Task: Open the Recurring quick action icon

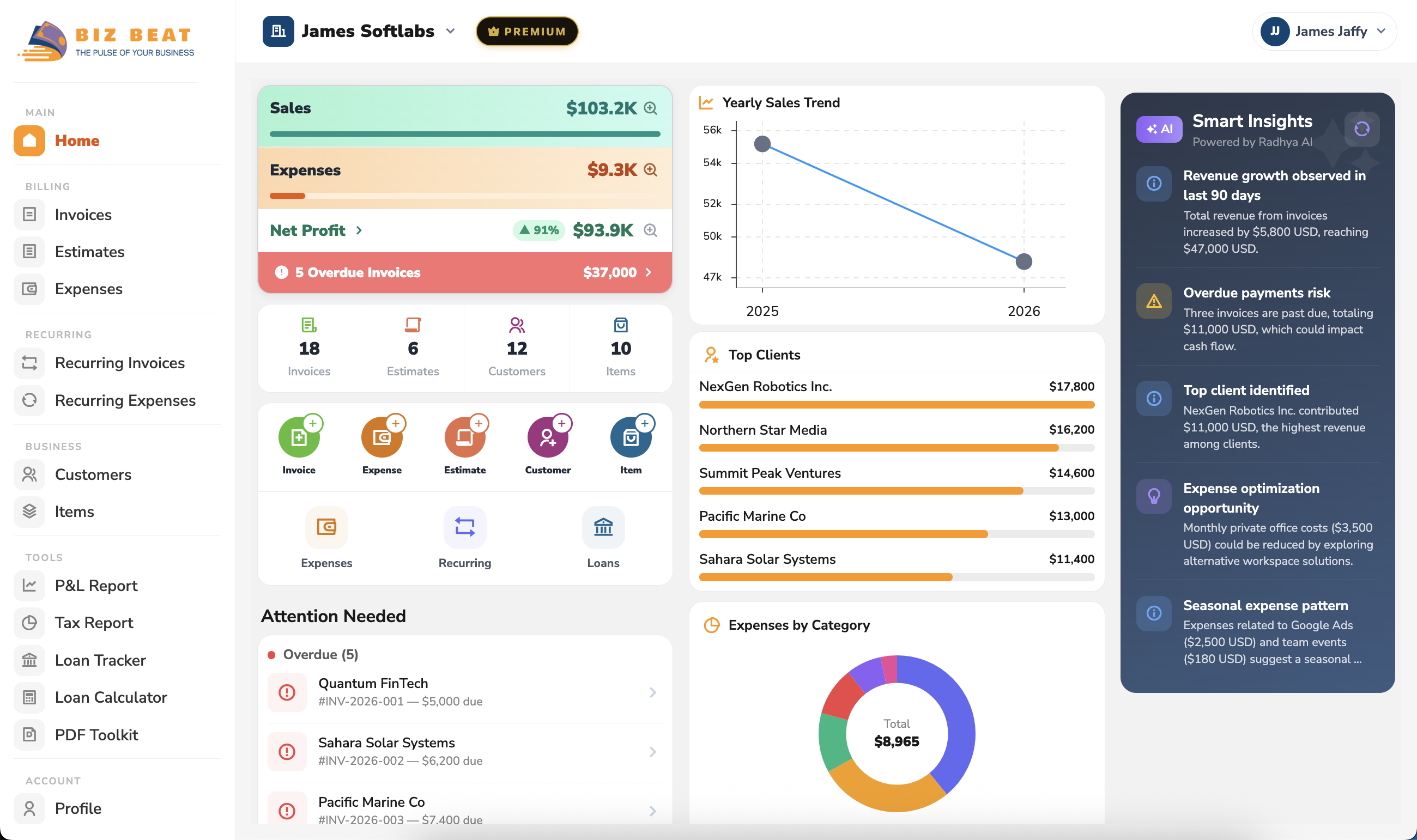Action: 464,527
